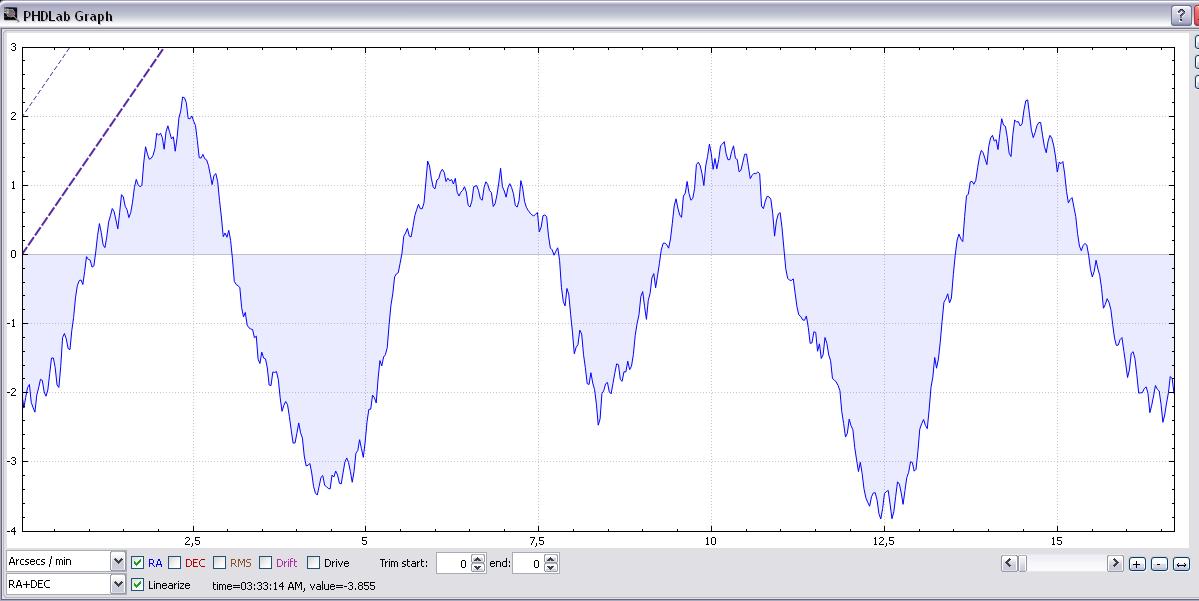Enable the Drive checkbox
1199x601 pixels.
314,563
